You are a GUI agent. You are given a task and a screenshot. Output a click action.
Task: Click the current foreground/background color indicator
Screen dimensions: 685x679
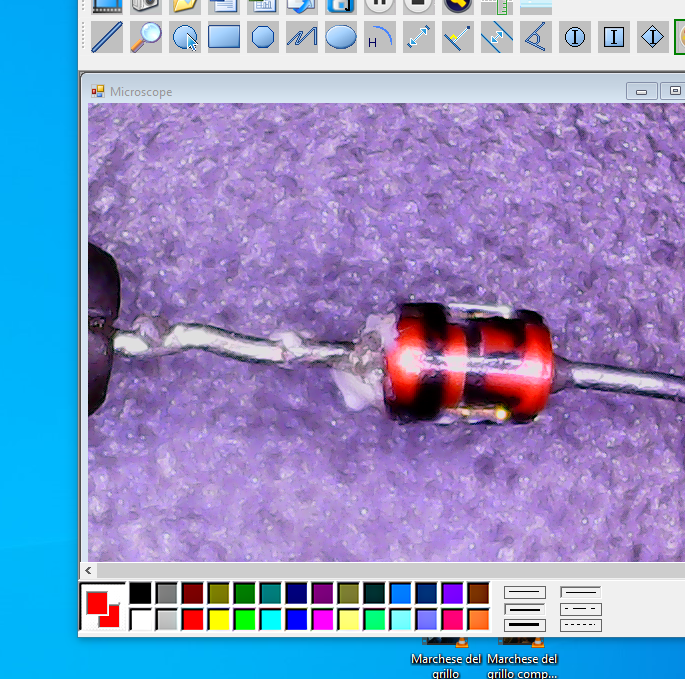pyautogui.click(x=103, y=607)
